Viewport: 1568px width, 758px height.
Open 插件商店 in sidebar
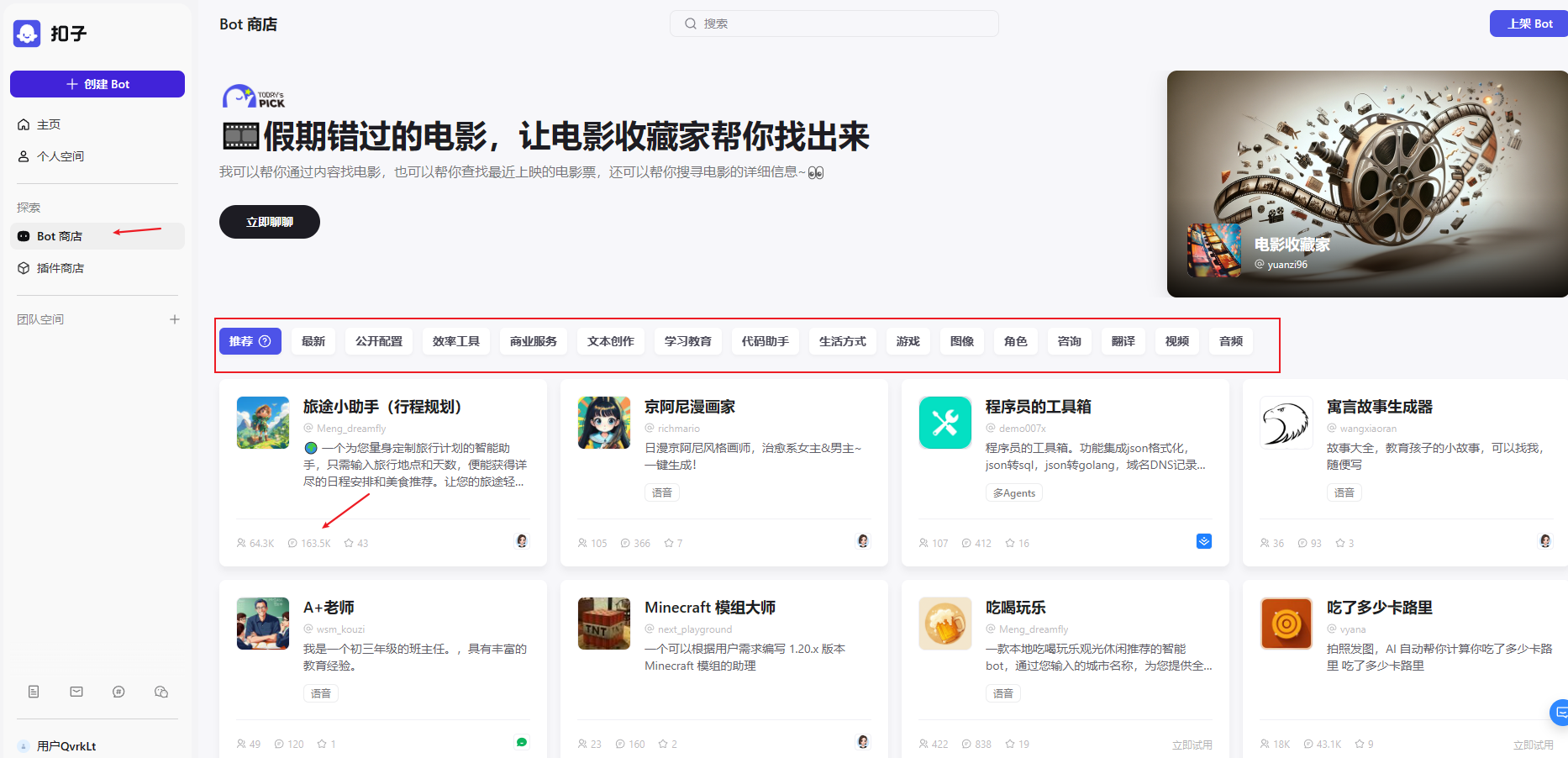click(x=97, y=268)
